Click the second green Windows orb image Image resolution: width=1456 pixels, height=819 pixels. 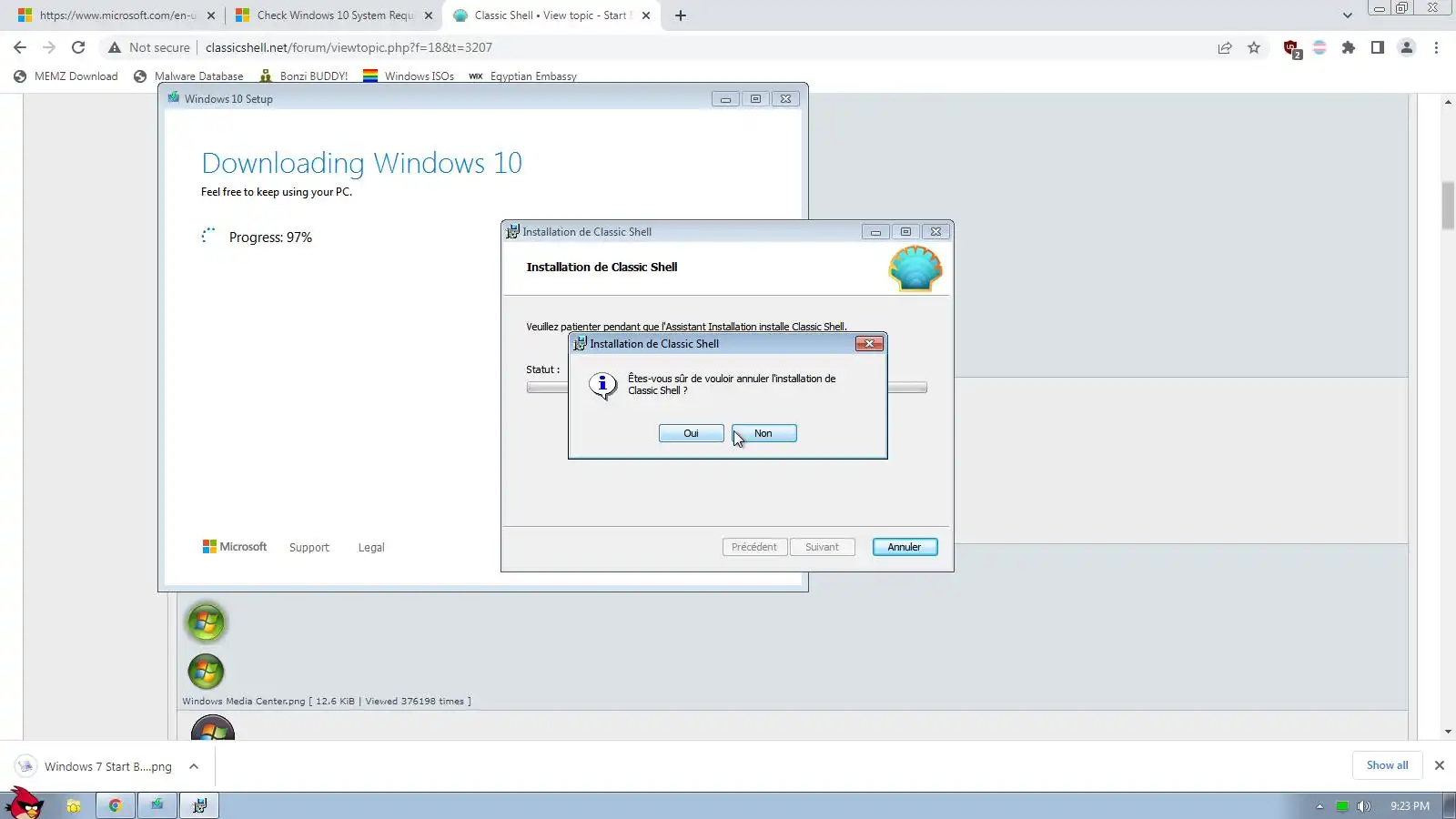pos(206,672)
